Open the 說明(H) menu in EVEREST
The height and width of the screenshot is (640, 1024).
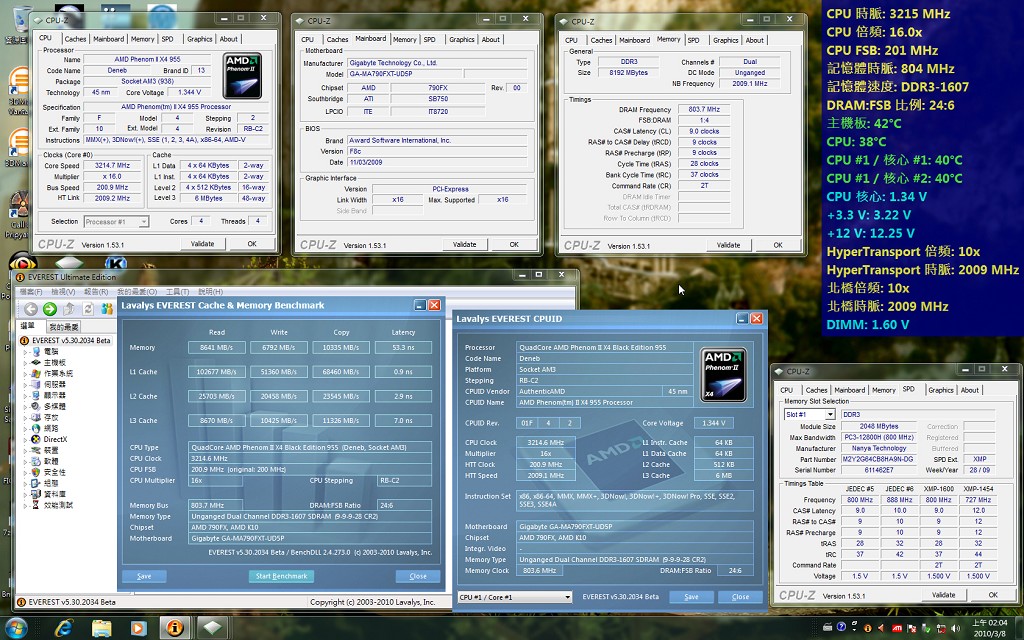click(x=210, y=291)
